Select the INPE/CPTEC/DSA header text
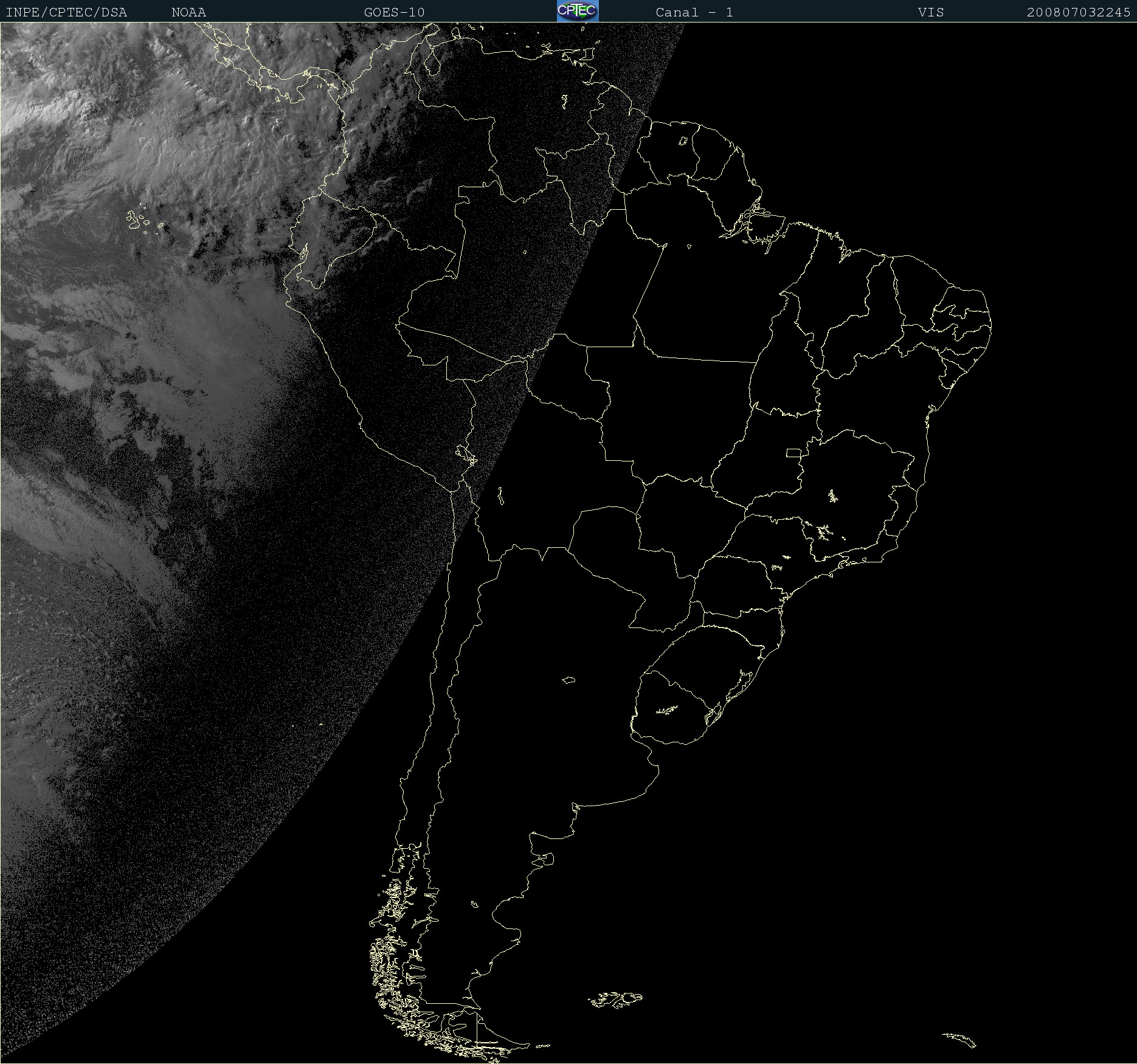1137x1064 pixels. tap(66, 12)
